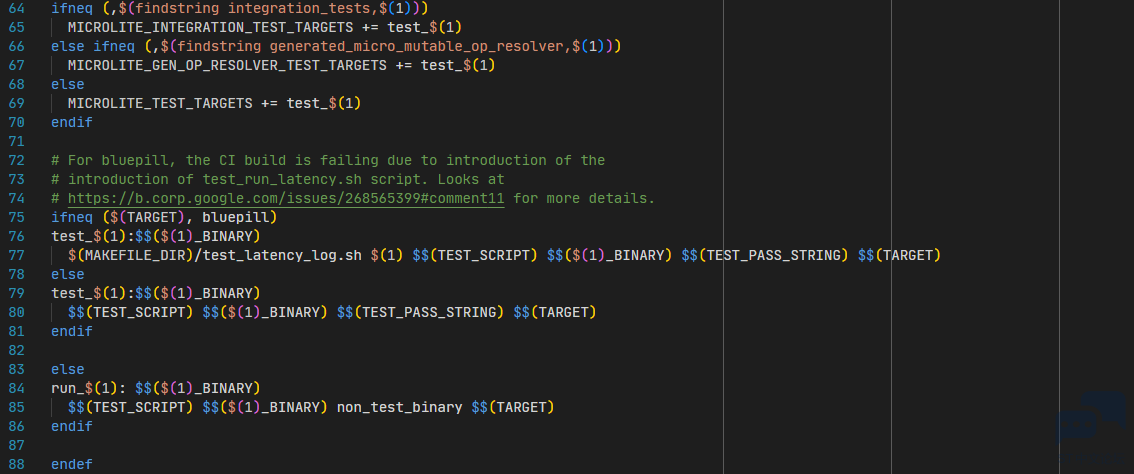Click line number 83 beside else

tap(17, 369)
